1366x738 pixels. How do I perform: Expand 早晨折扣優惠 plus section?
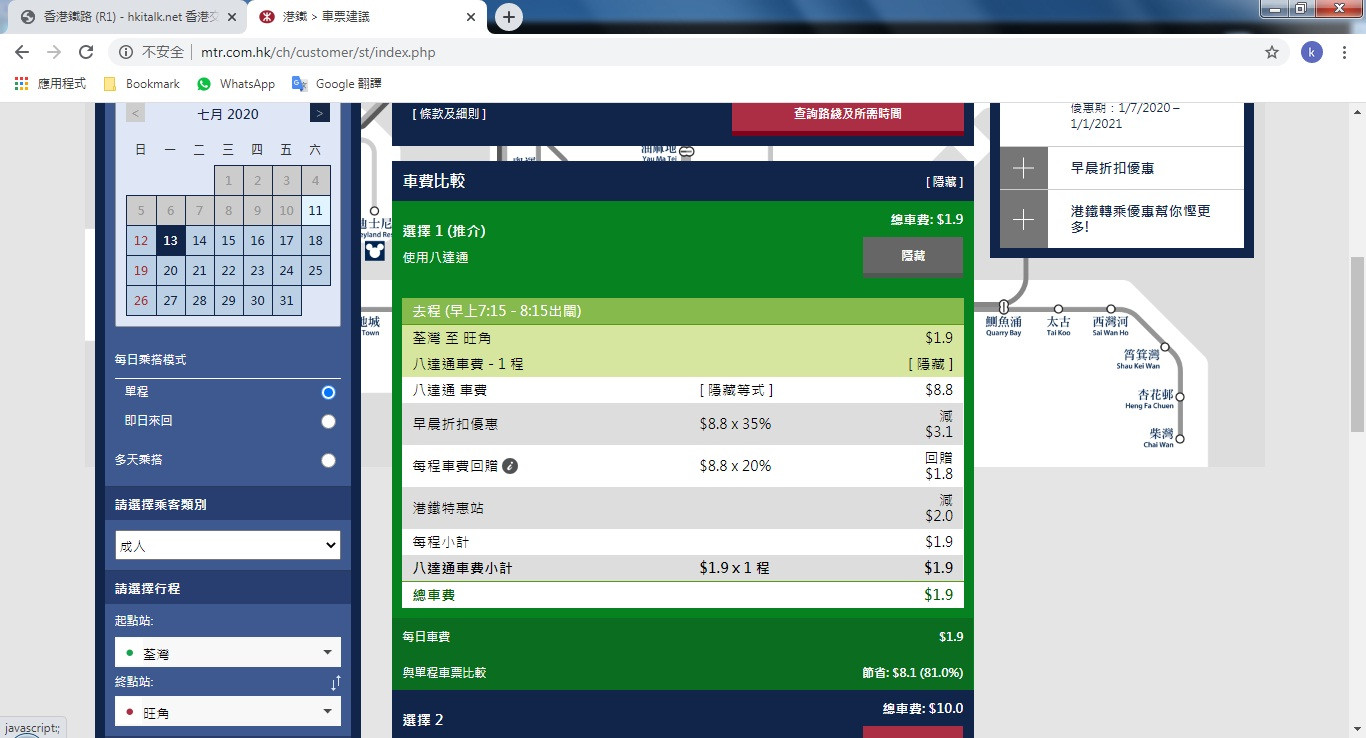click(1024, 168)
